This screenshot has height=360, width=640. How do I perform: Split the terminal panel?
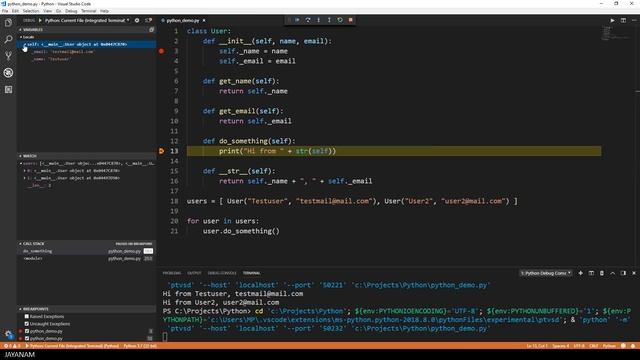pos(591,273)
